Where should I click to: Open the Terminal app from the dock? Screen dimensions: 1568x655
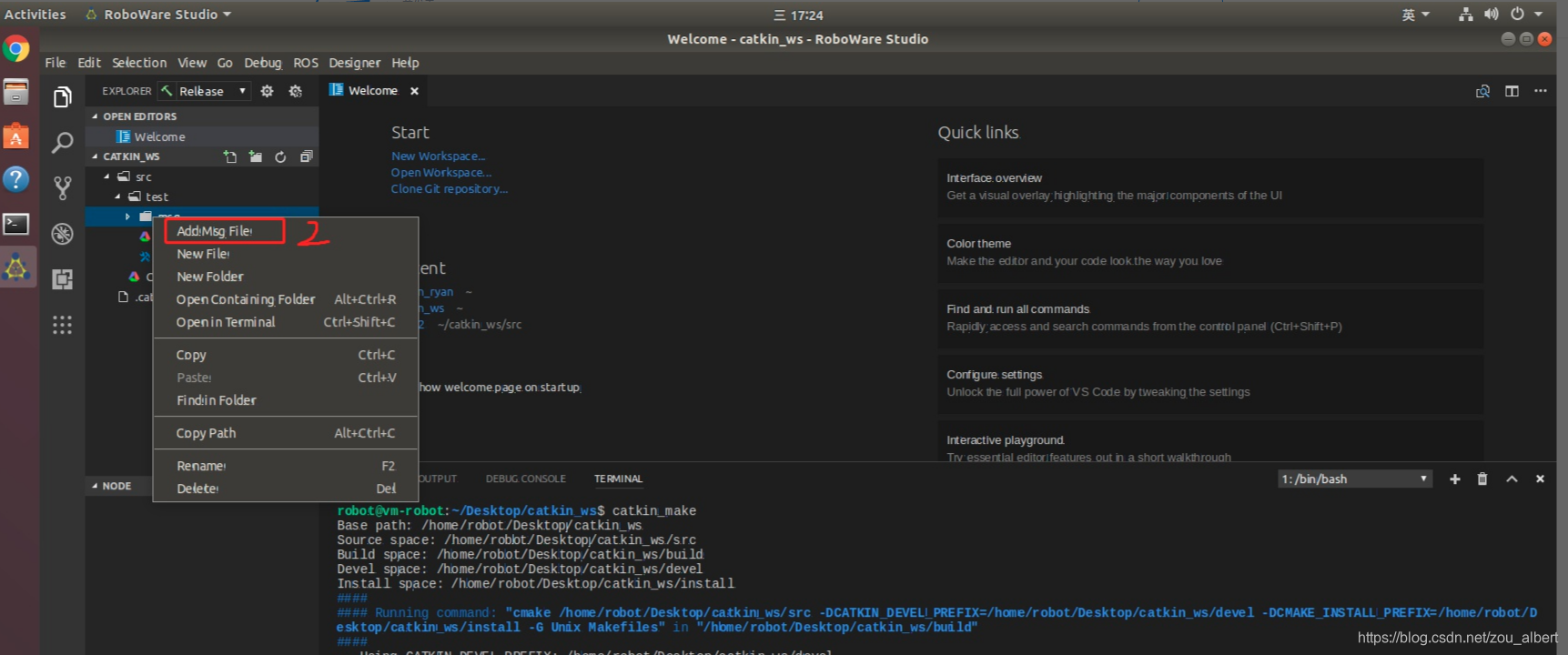click(x=16, y=224)
